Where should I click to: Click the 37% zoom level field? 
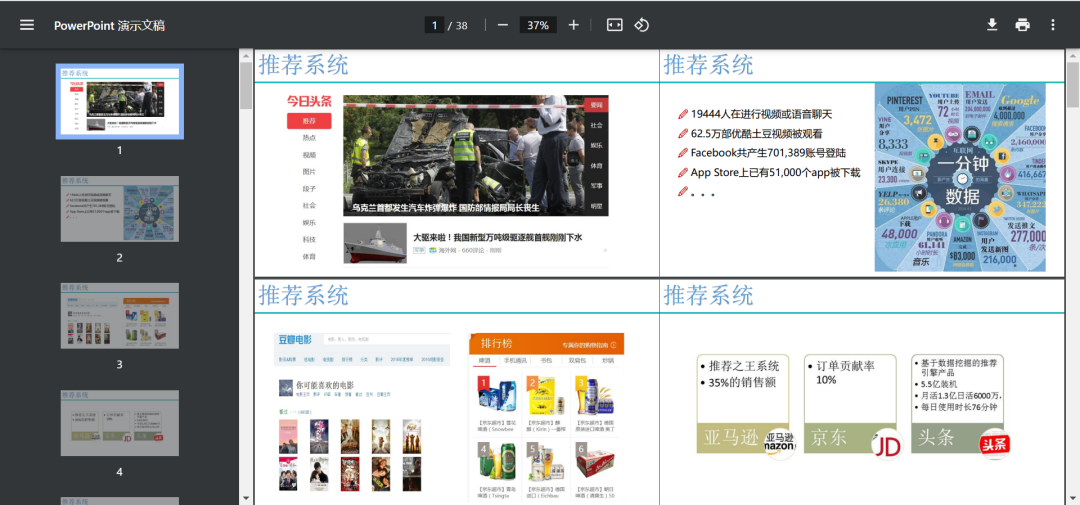[x=538, y=25]
